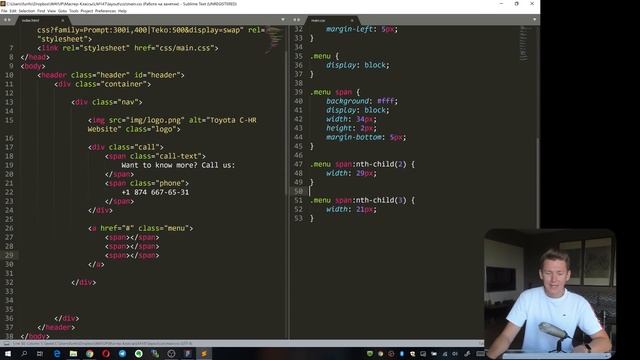
Task: Click the volume tray icon
Action: pos(455,354)
